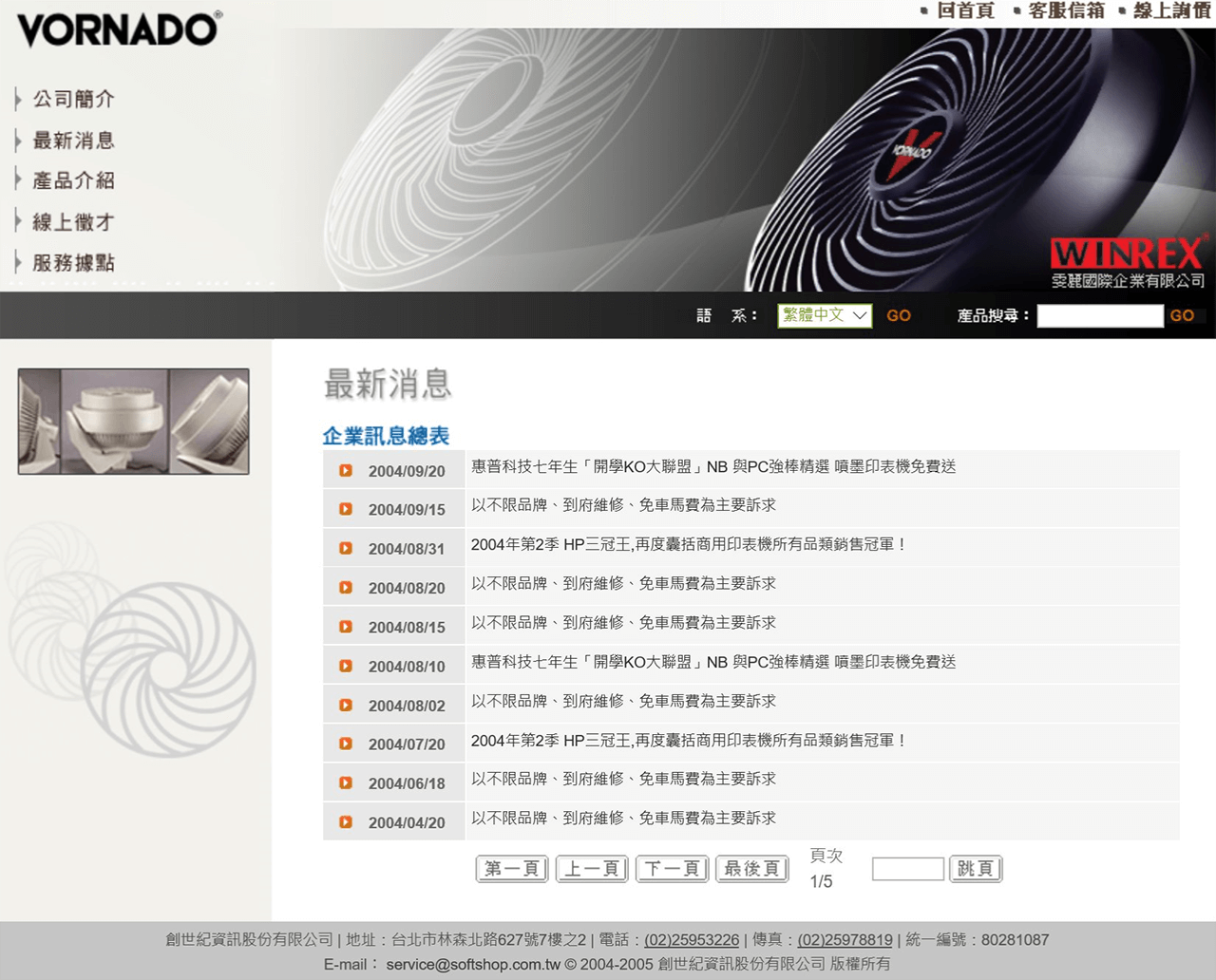Viewport: 1216px width, 980px height.
Task: Click the orange arrow icon for 2004/09/20
Action: click(346, 471)
